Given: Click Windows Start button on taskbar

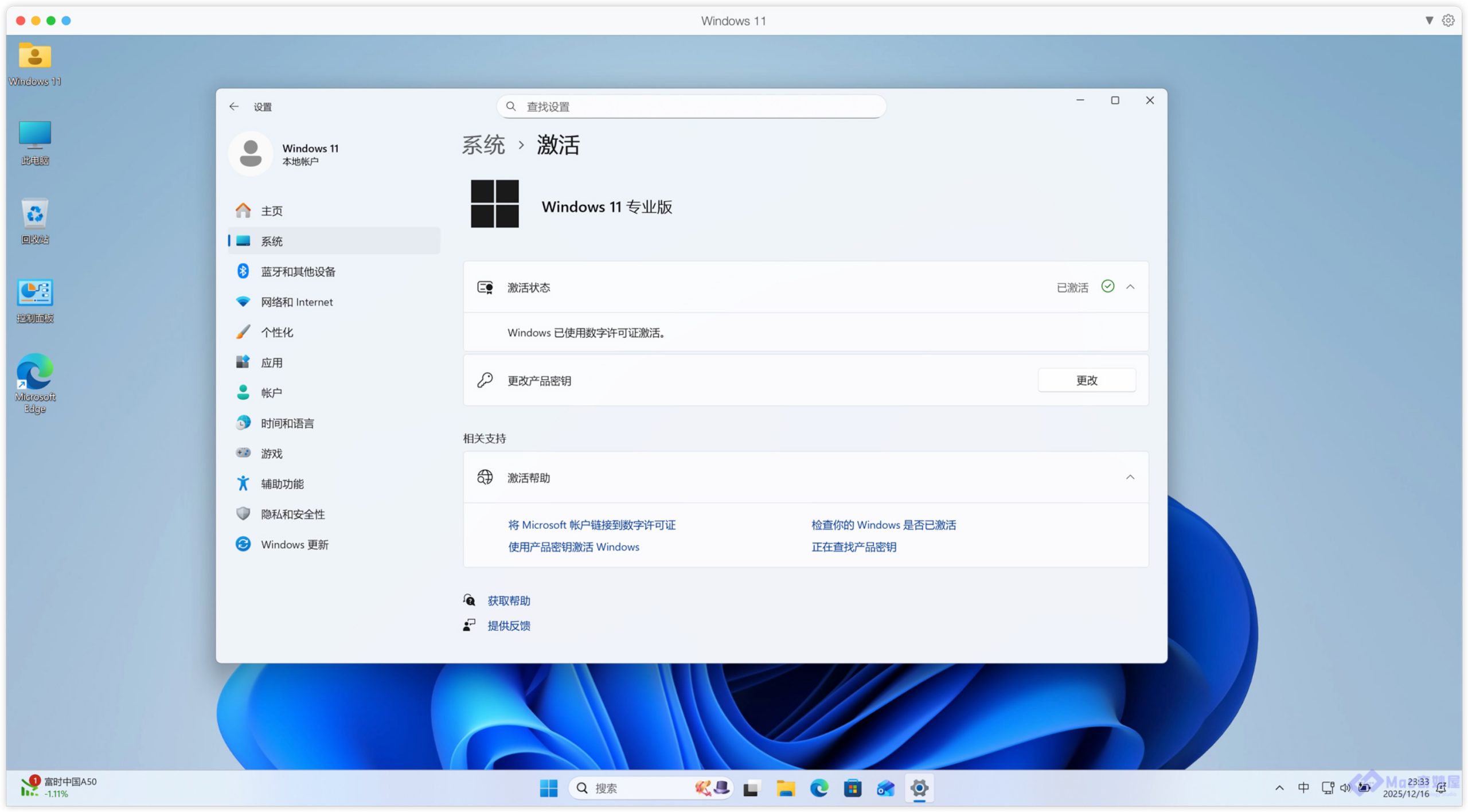Looking at the screenshot, I should pyautogui.click(x=548, y=788).
